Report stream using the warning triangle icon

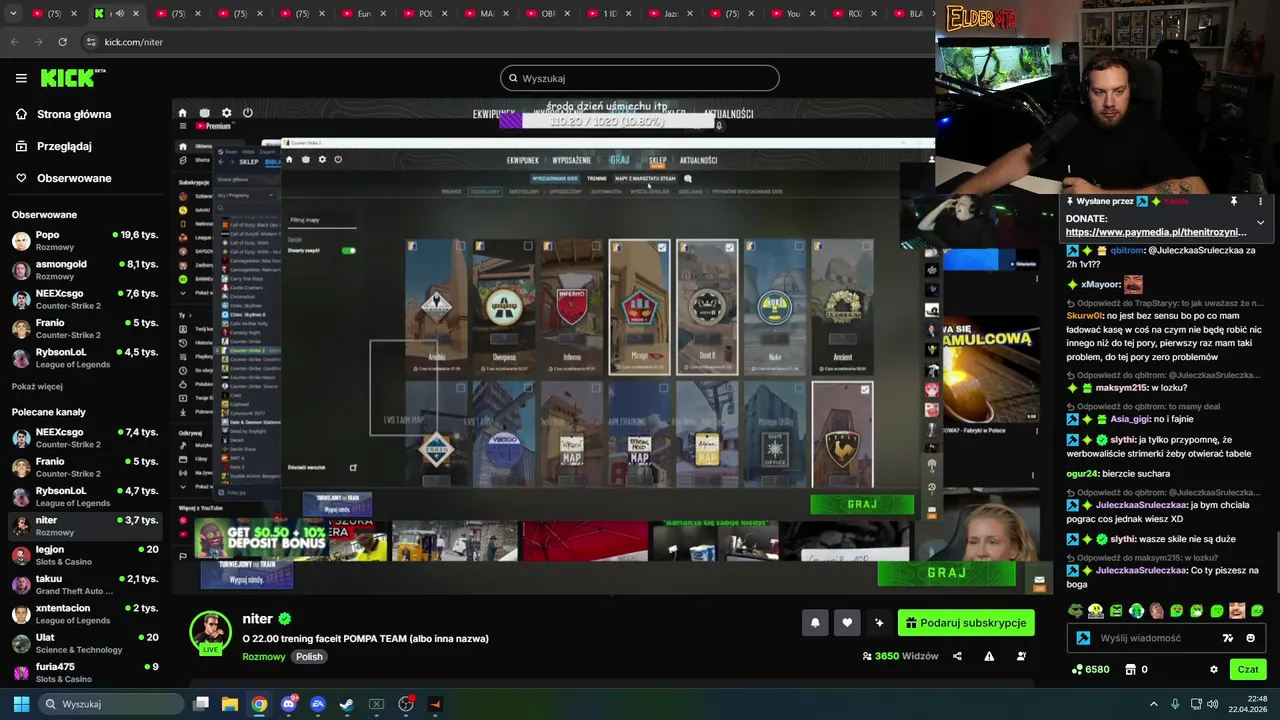(989, 656)
